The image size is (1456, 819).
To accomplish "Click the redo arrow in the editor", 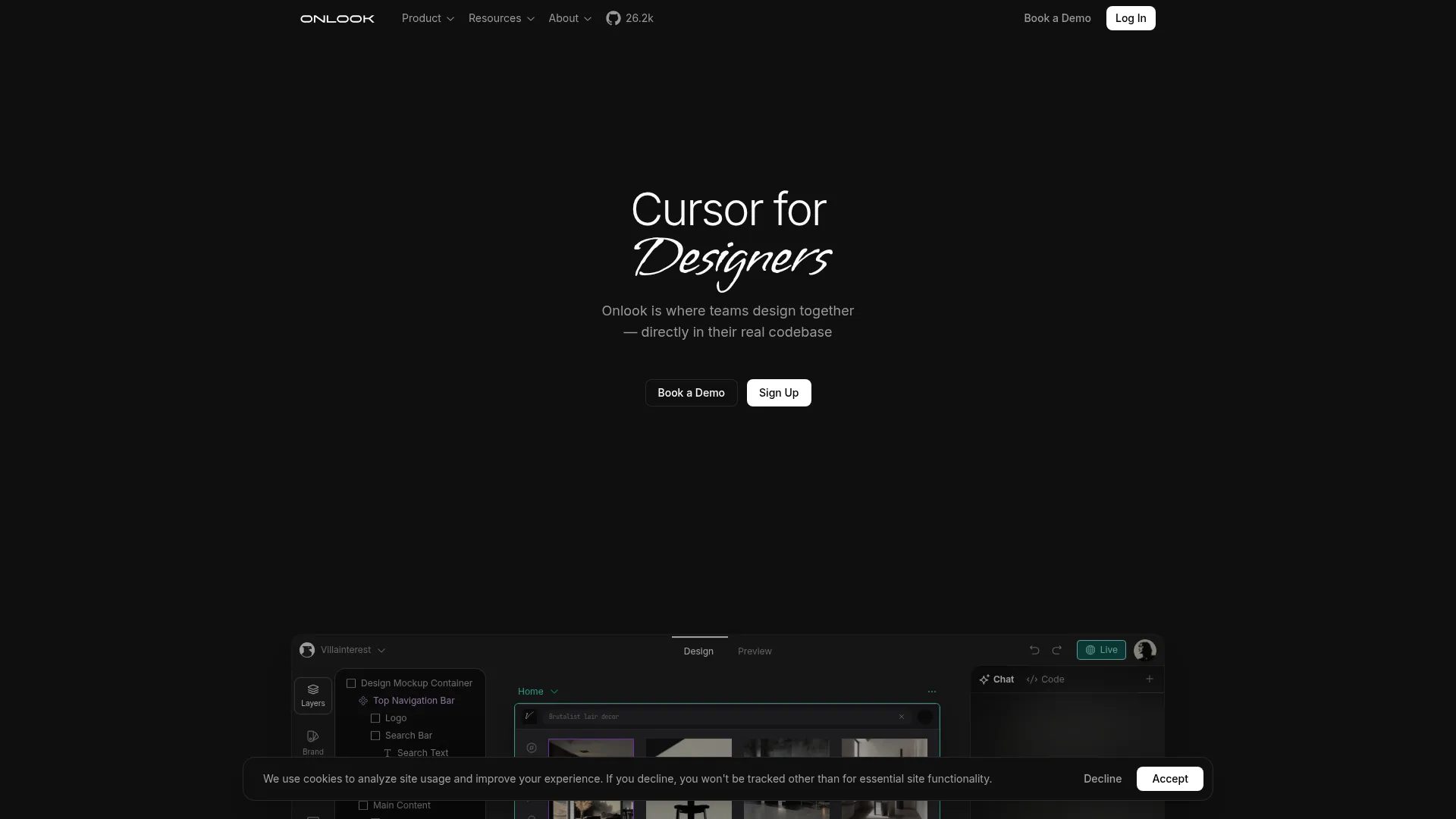I will (1057, 650).
